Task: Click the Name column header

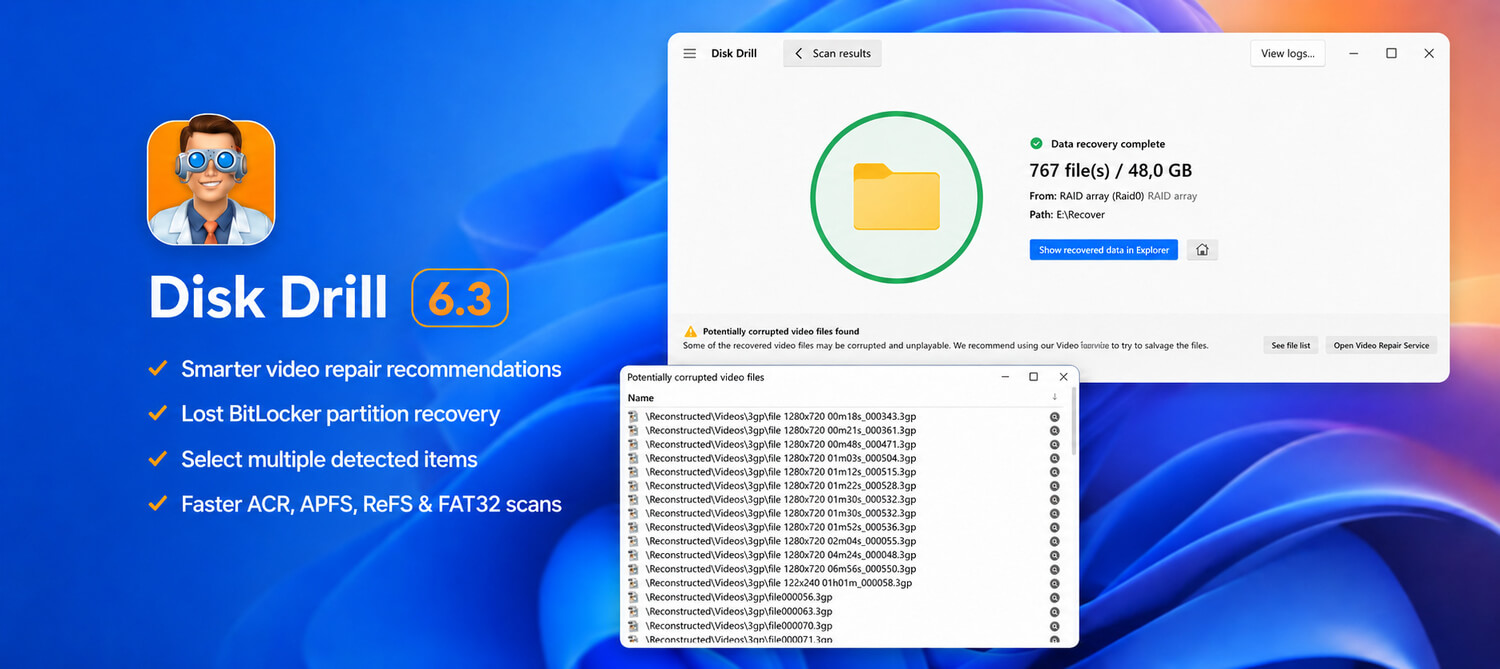Action: pyautogui.click(x=641, y=398)
